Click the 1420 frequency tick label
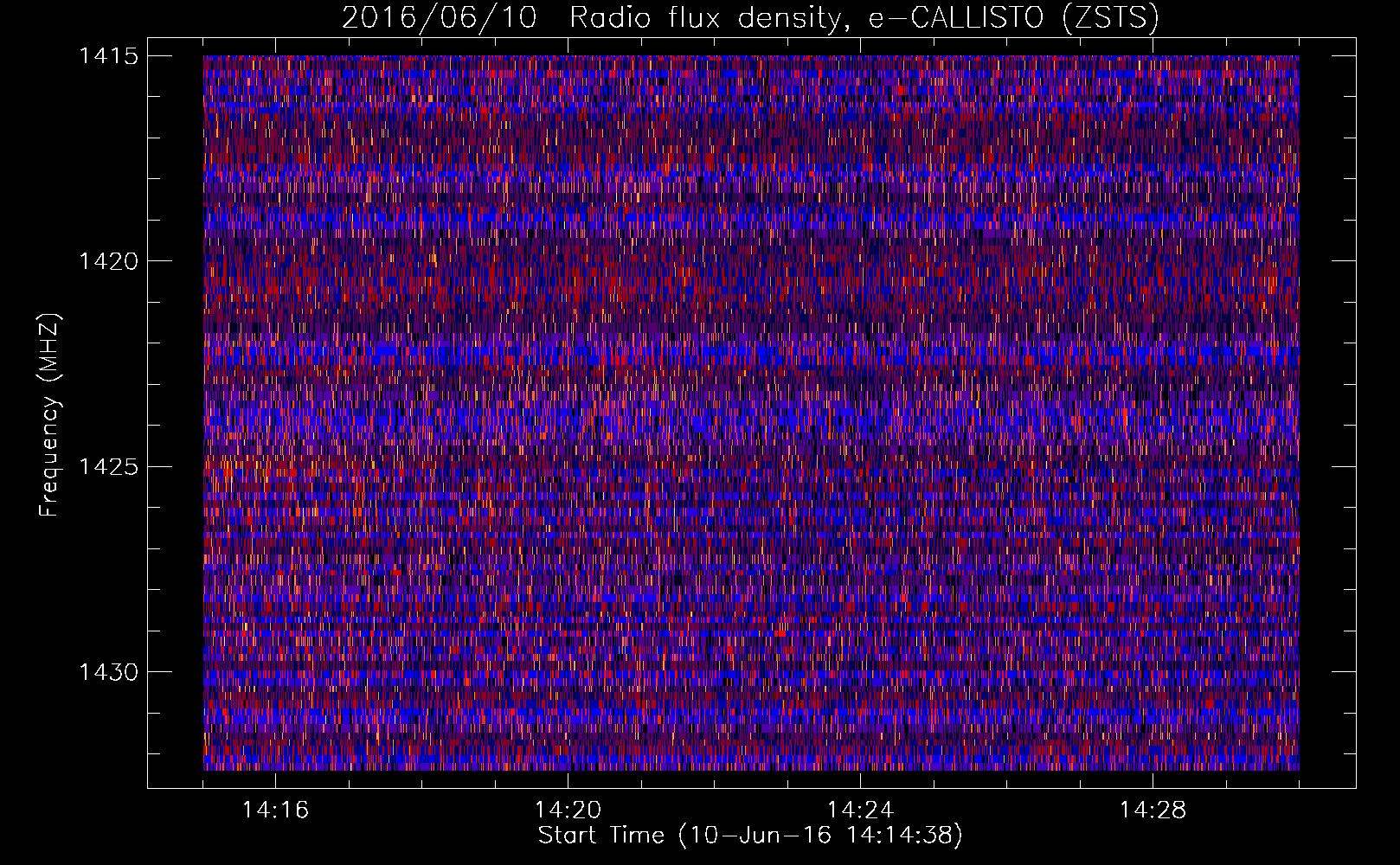This screenshot has height=865, width=1400. [108, 261]
